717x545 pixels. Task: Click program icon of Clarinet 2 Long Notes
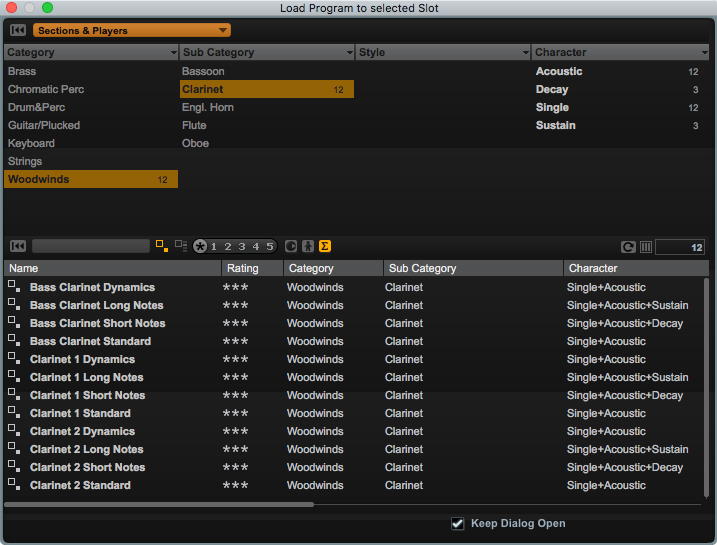click(14, 448)
